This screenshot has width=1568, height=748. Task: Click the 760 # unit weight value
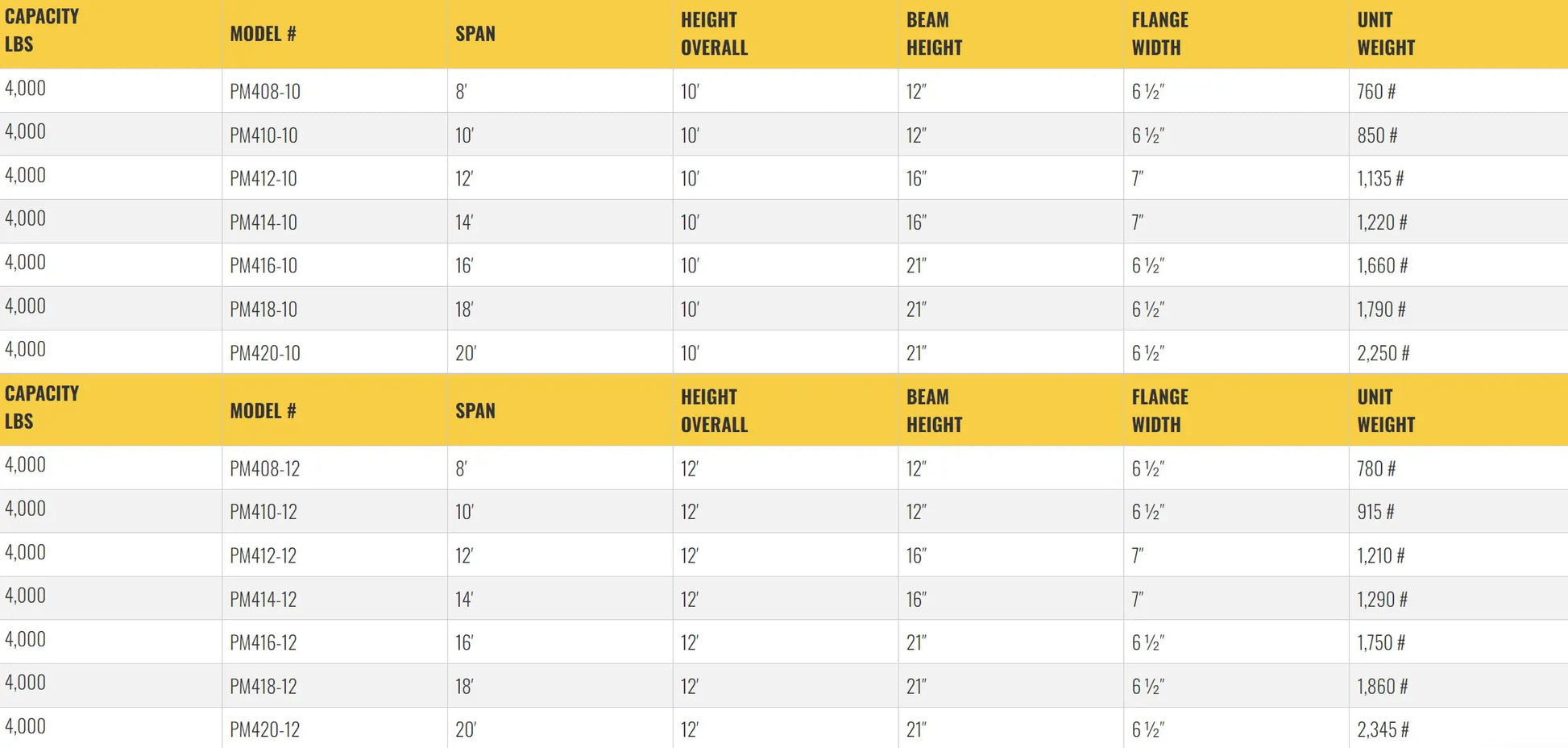pyautogui.click(x=1376, y=92)
